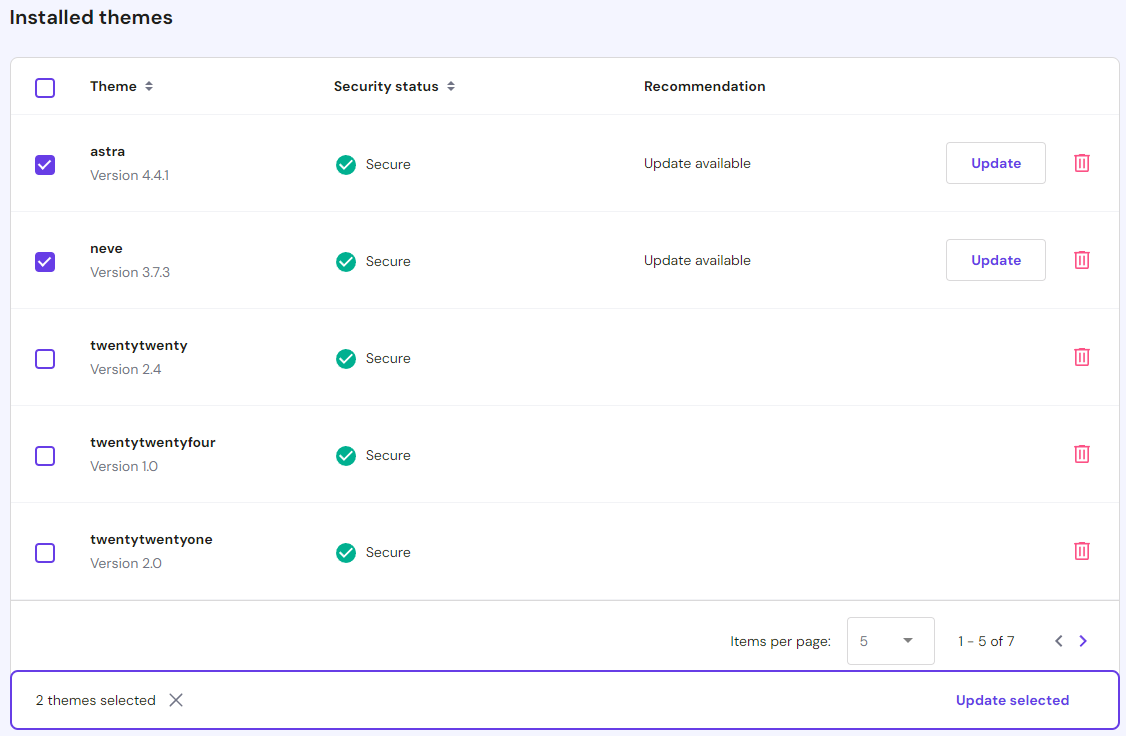Delete the twentytwentyfour theme
1126x736 pixels.
click(1081, 453)
